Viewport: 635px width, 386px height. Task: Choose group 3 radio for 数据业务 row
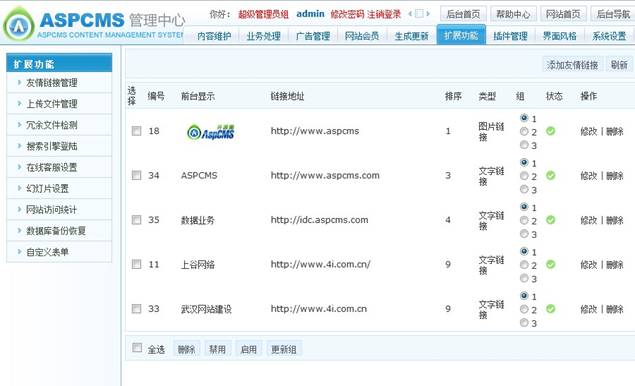tap(524, 234)
